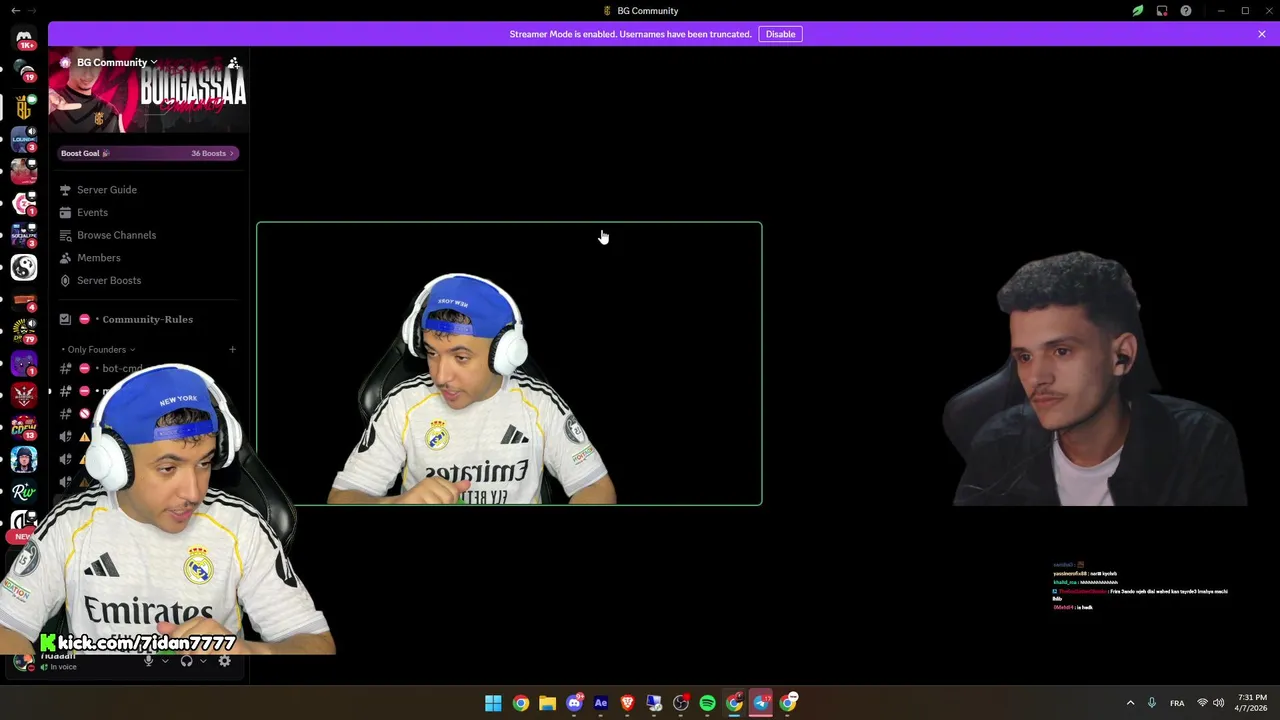Open OBS Studio from the taskbar
Screen dimensions: 1280x720
(x=681, y=703)
